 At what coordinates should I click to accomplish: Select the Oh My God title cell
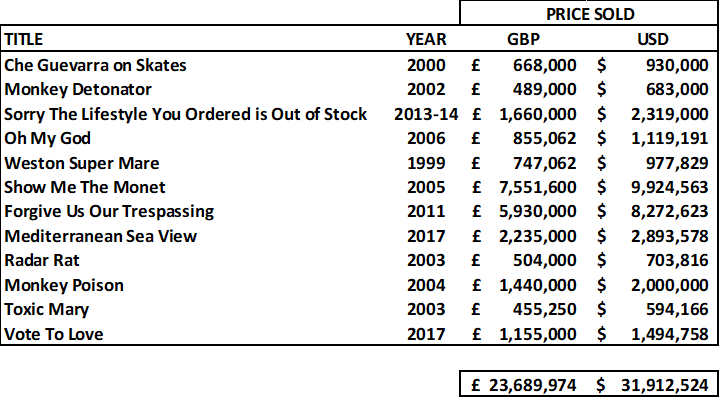(x=47, y=138)
